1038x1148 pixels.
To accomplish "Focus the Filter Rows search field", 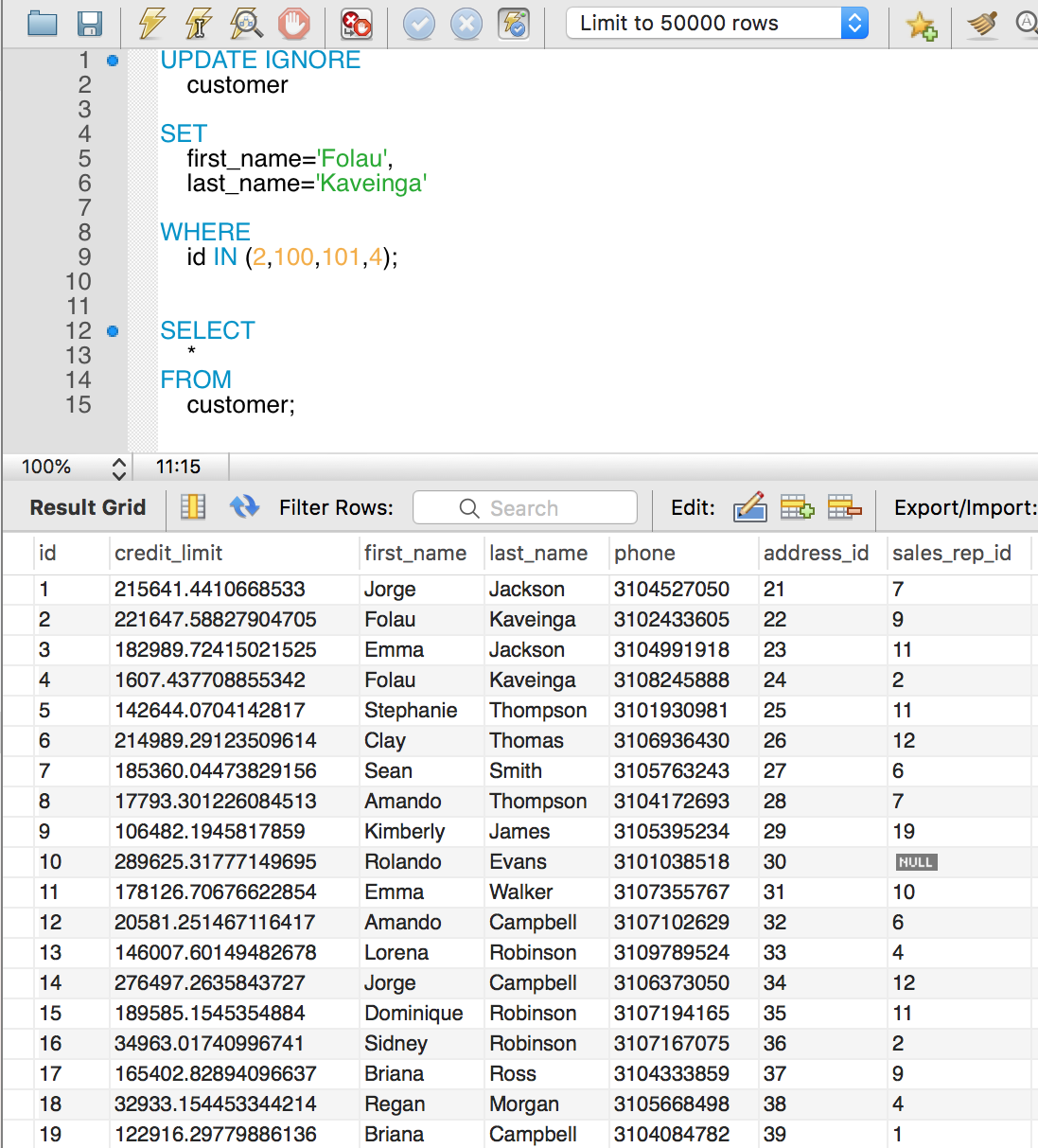I will coord(525,508).
